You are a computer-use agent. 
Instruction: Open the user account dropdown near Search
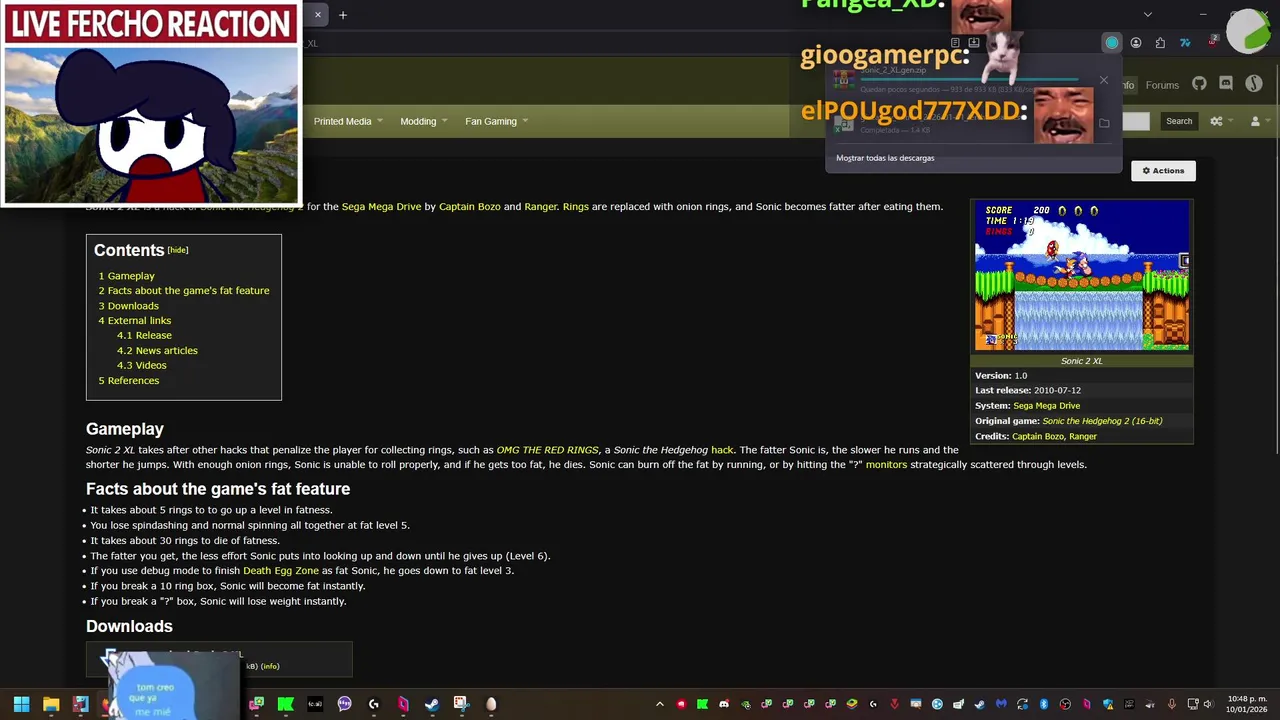[1259, 121]
